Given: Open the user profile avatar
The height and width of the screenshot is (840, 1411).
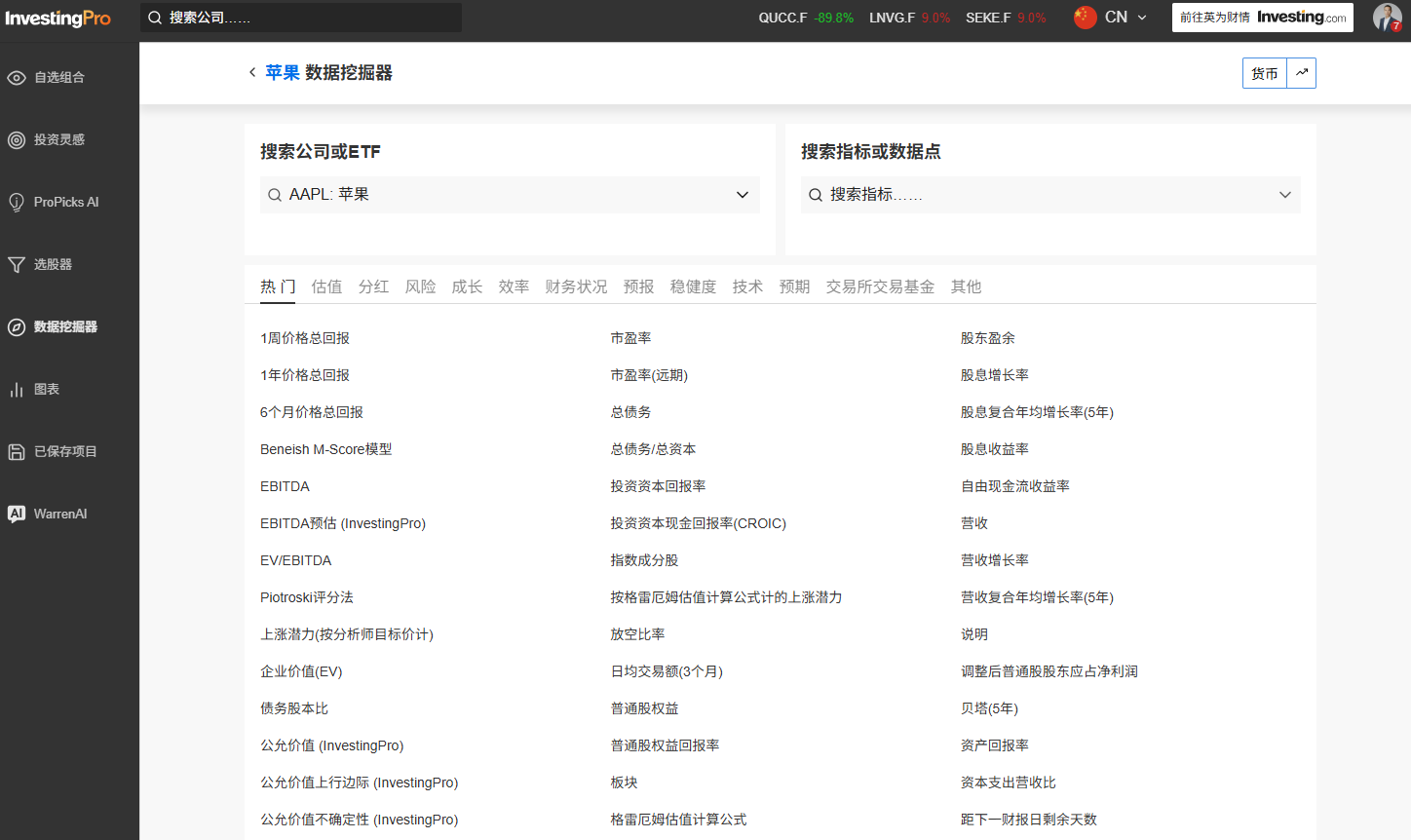Looking at the screenshot, I should tap(1387, 18).
